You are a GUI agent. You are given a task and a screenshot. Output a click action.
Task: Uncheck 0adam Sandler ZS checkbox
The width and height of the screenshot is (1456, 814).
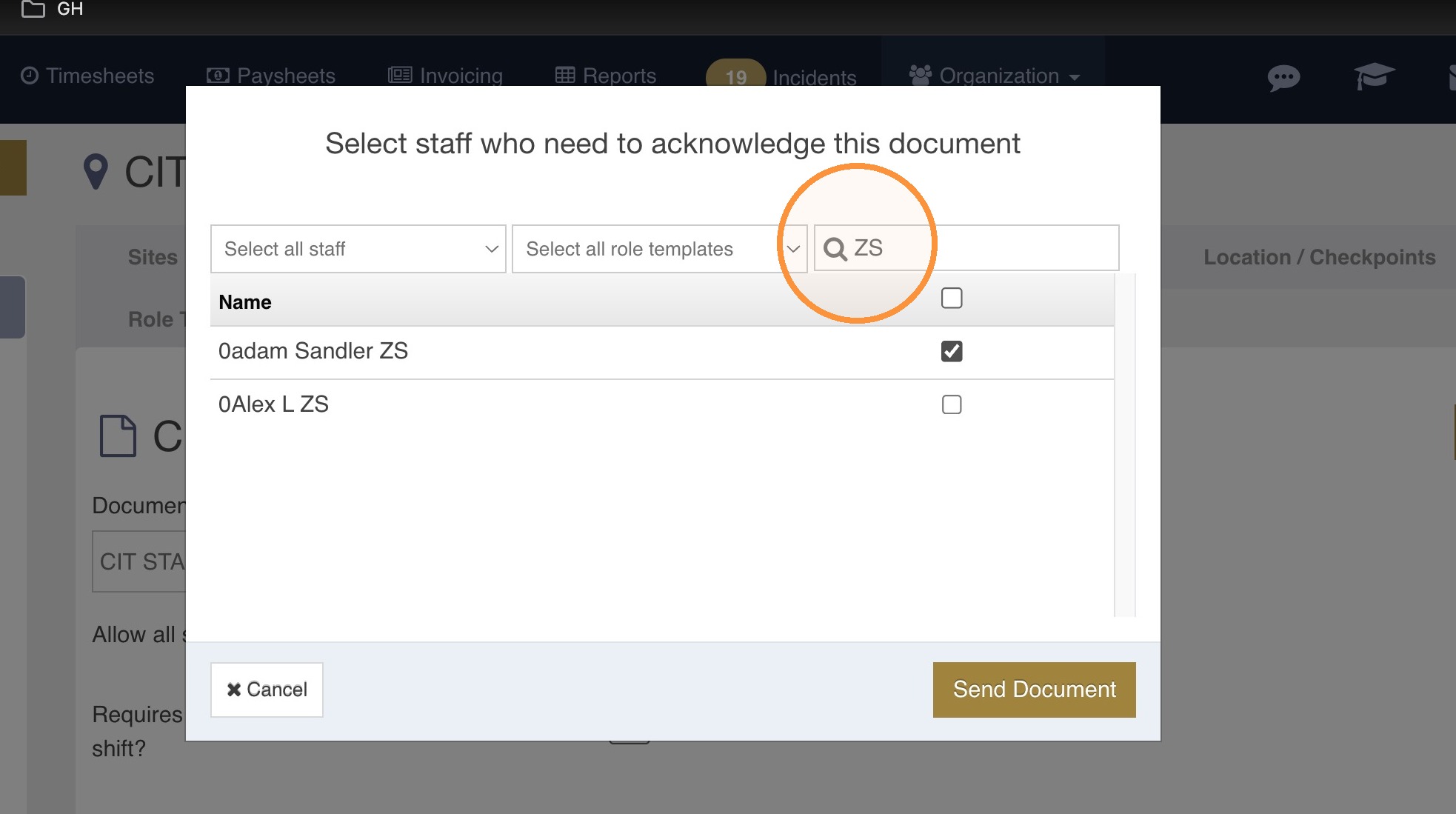[952, 351]
